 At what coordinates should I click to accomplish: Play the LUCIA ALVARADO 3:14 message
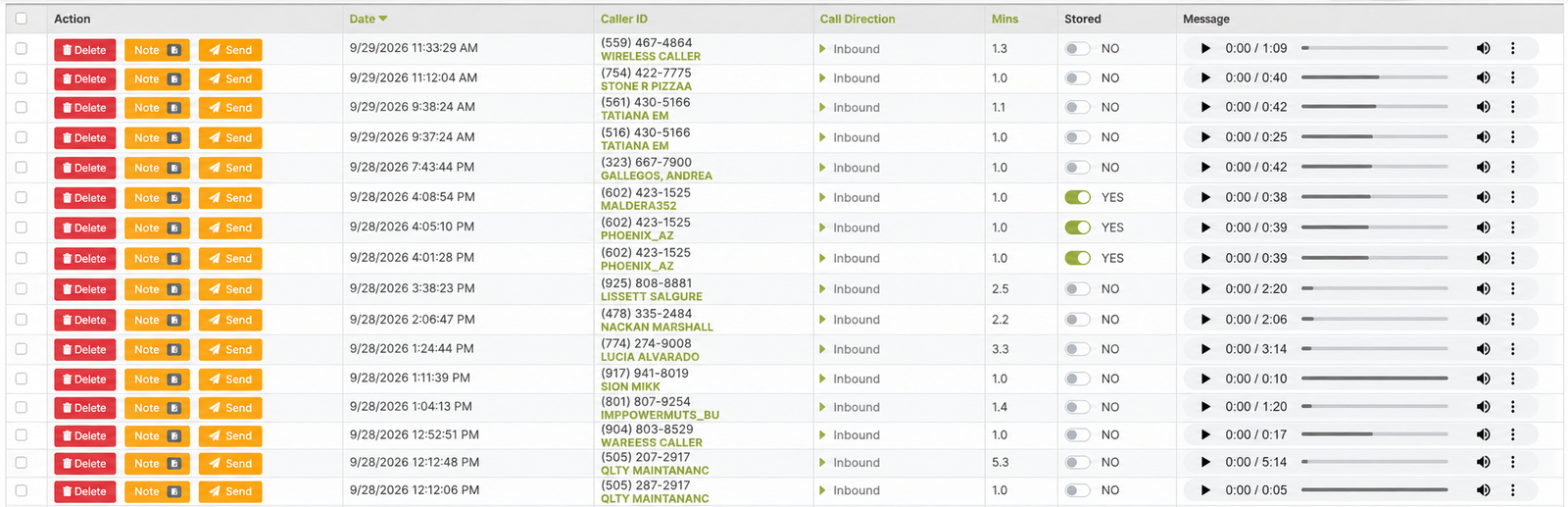1205,348
